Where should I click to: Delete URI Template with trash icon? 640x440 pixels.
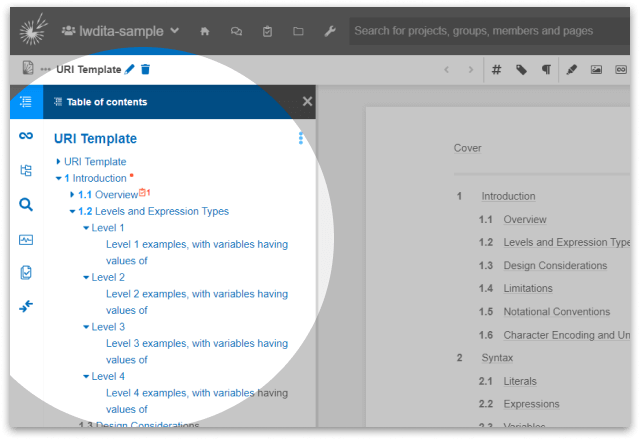pos(145,70)
